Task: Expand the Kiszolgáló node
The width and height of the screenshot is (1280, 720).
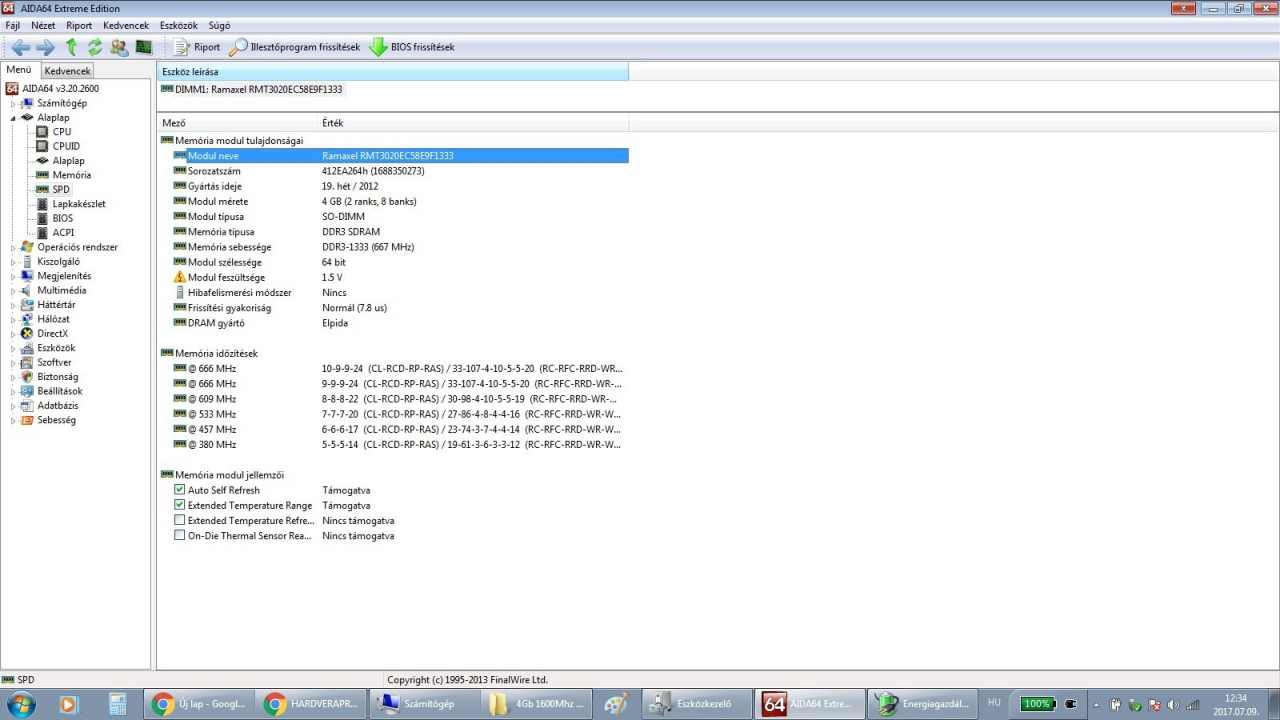Action: pos(13,262)
